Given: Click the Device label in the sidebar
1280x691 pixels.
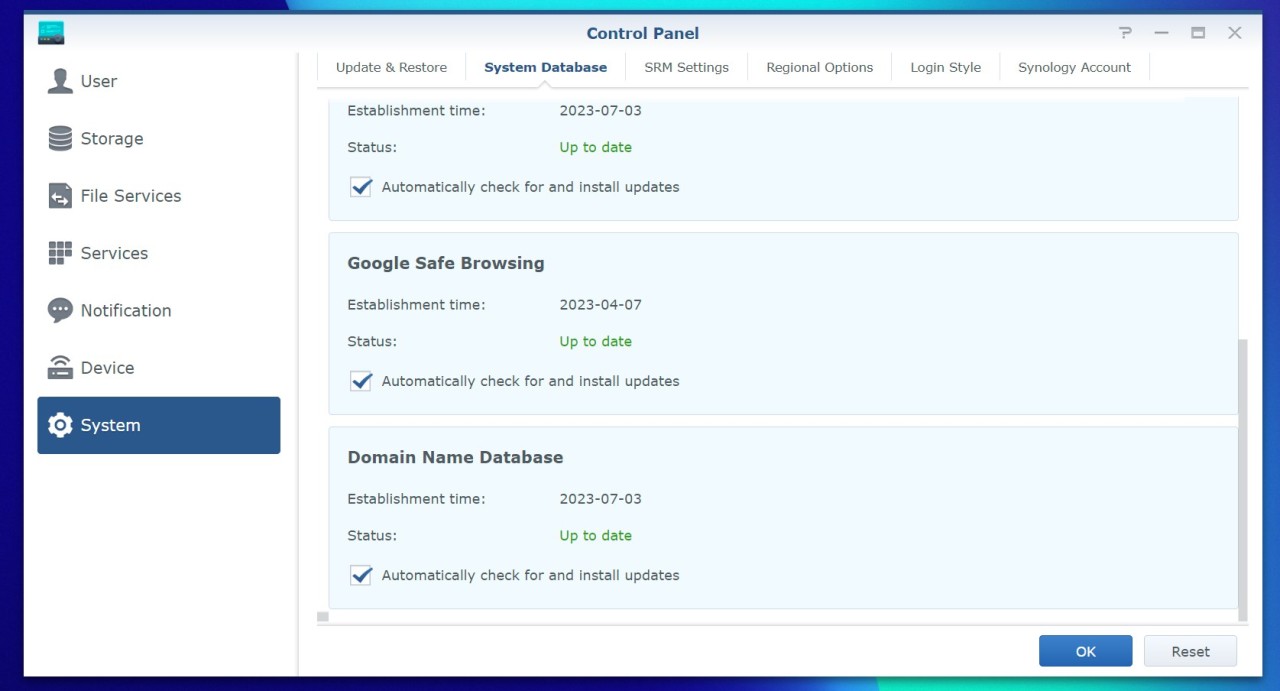Looking at the screenshot, I should 107,368.
